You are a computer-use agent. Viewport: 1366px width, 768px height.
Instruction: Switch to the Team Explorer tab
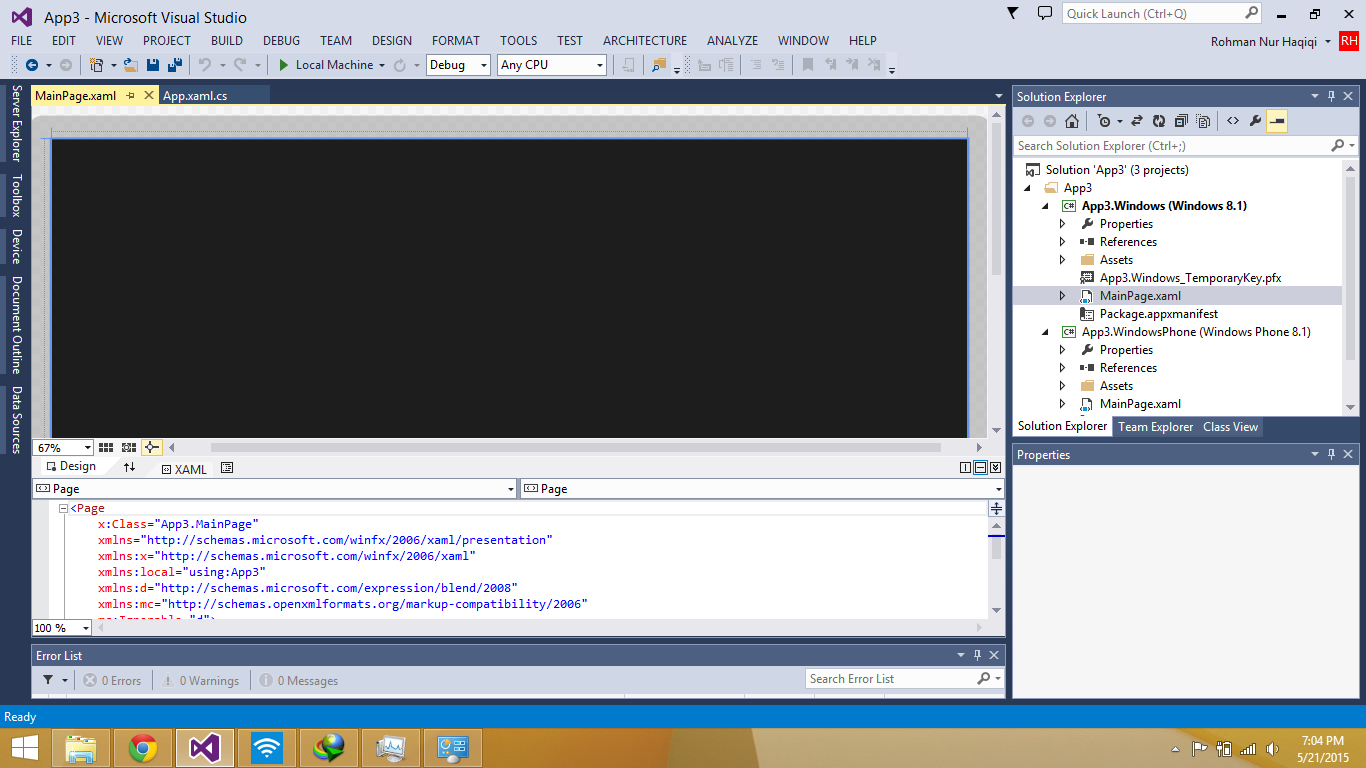pyautogui.click(x=1155, y=427)
